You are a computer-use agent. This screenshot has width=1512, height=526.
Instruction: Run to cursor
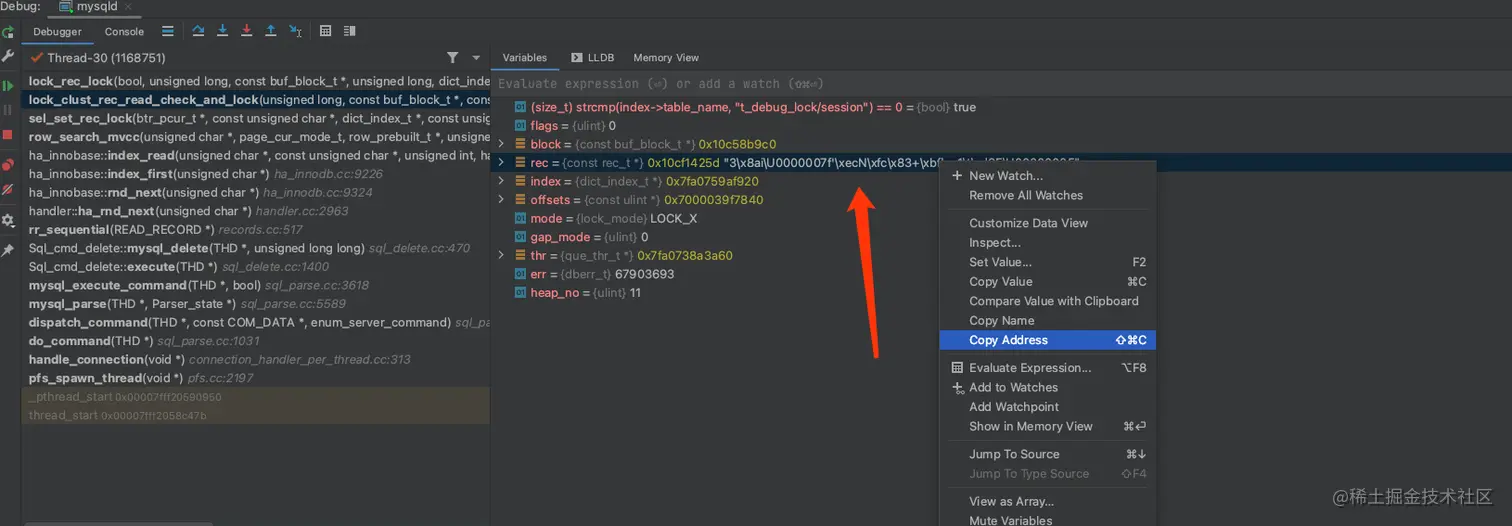[x=296, y=31]
